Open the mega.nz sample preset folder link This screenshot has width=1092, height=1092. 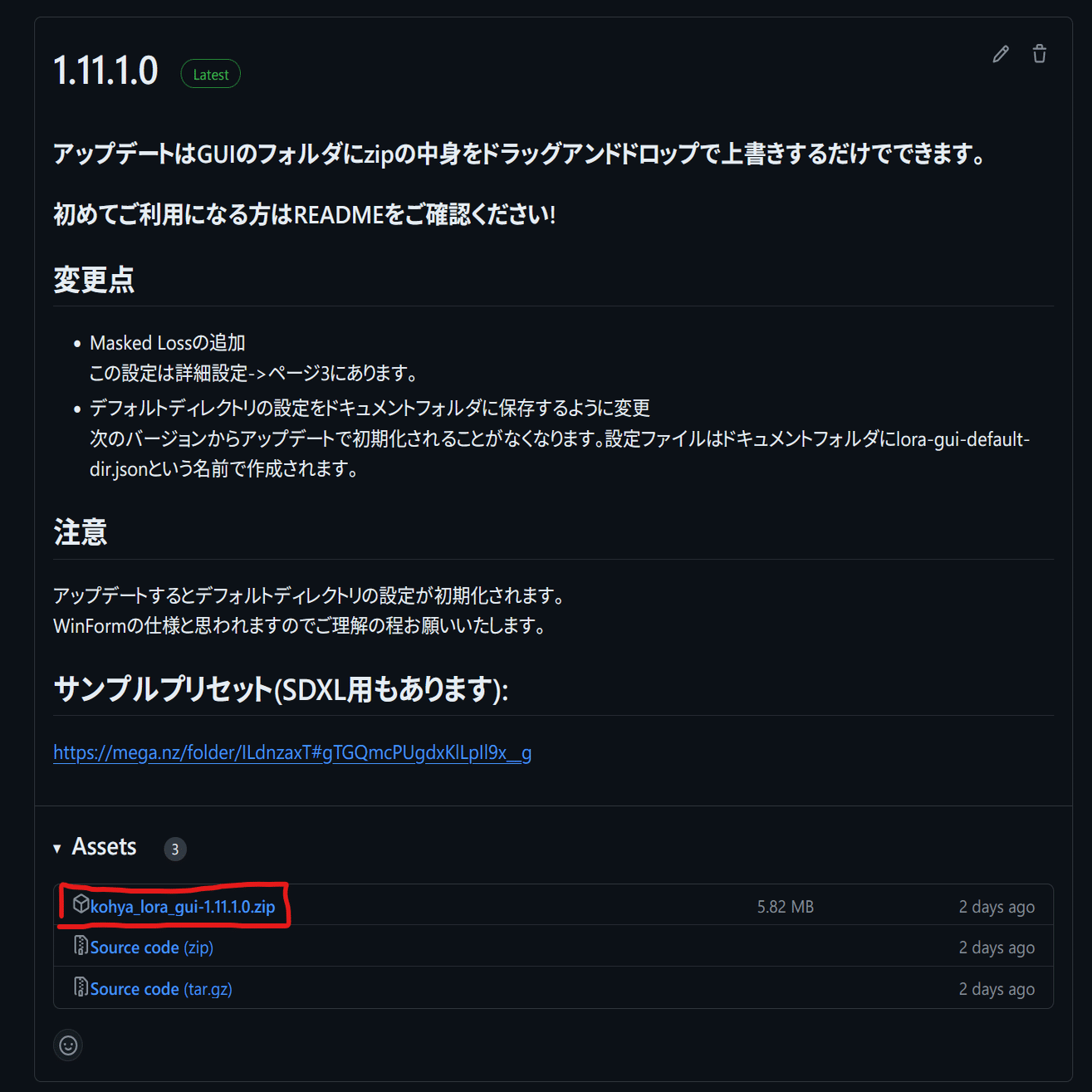click(292, 752)
